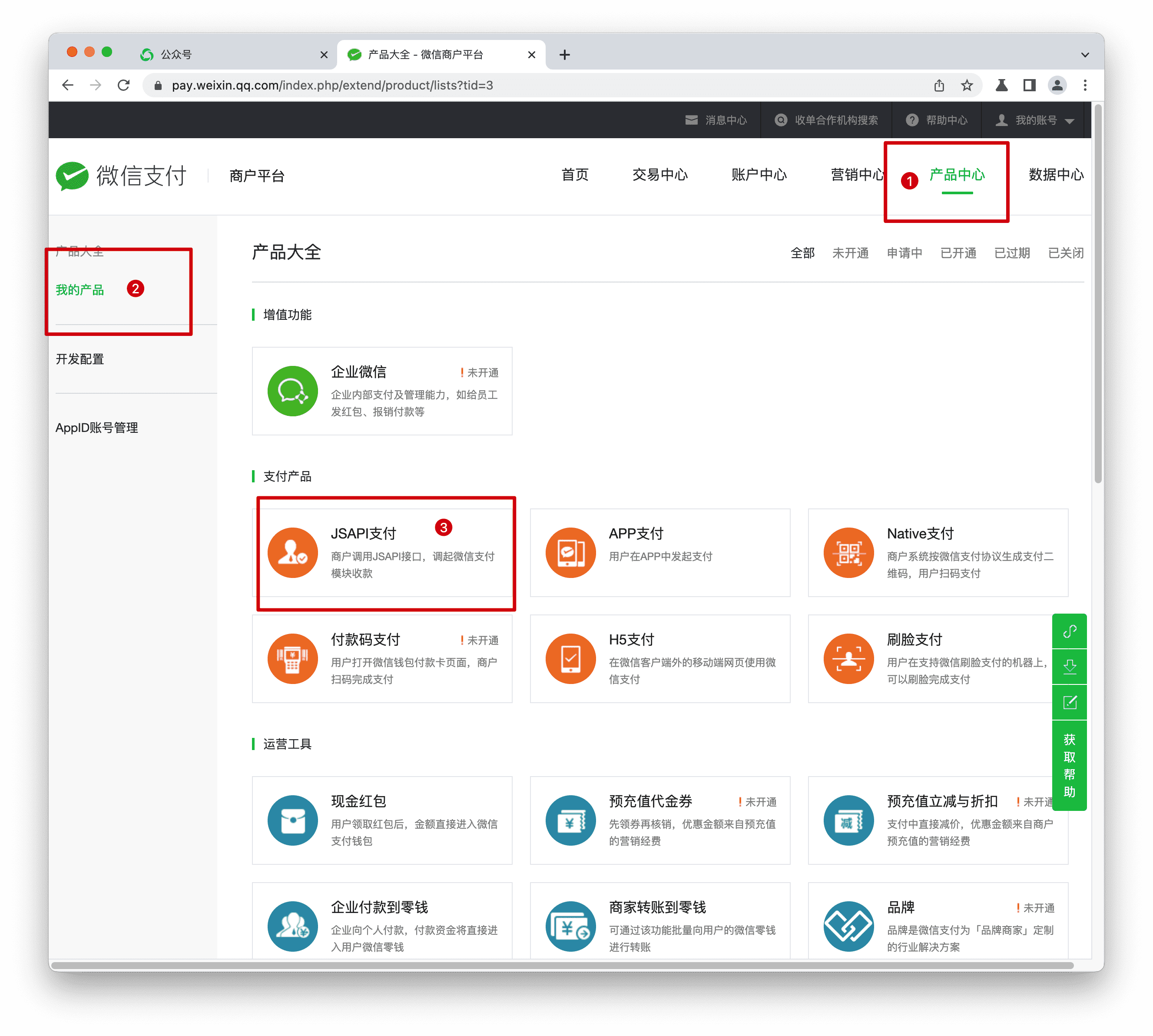Reload the page with the refresh icon

pyautogui.click(x=123, y=85)
